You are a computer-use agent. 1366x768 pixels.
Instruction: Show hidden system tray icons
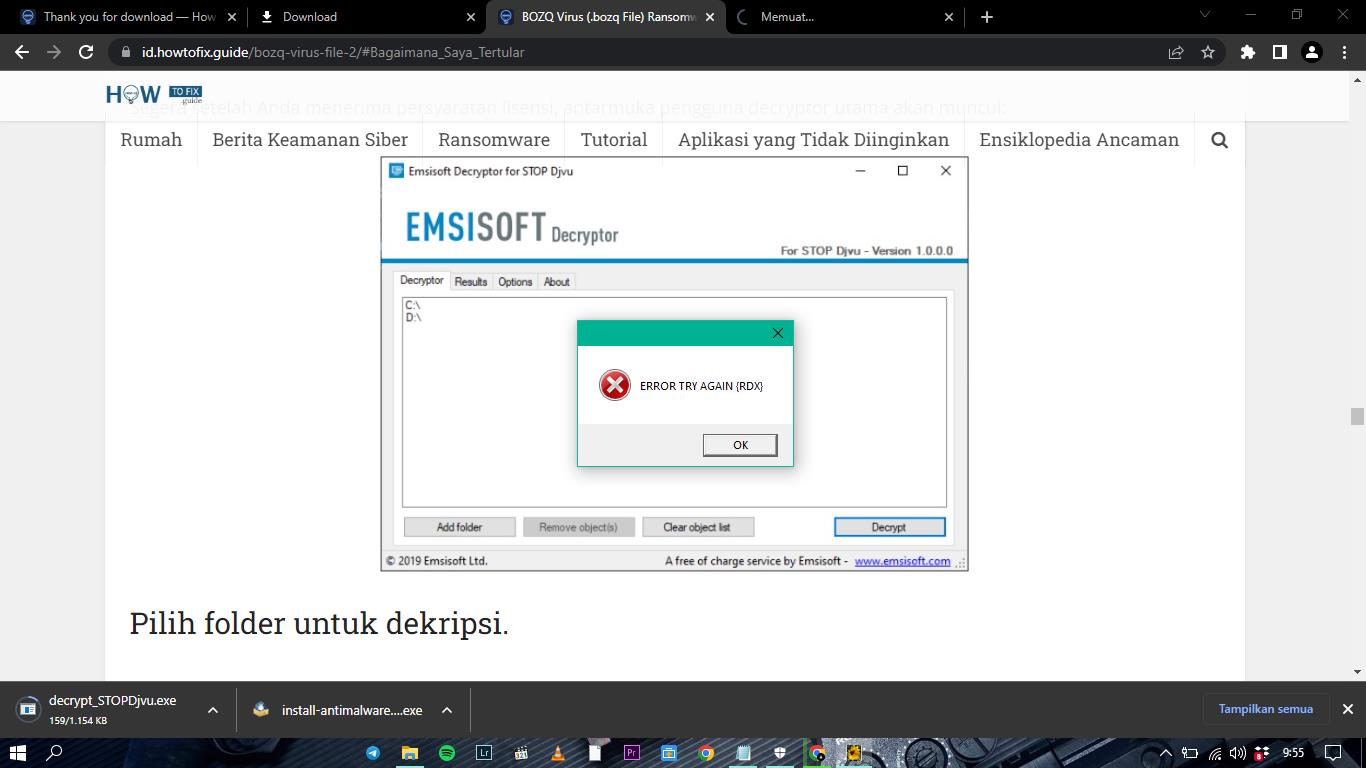click(x=1165, y=753)
